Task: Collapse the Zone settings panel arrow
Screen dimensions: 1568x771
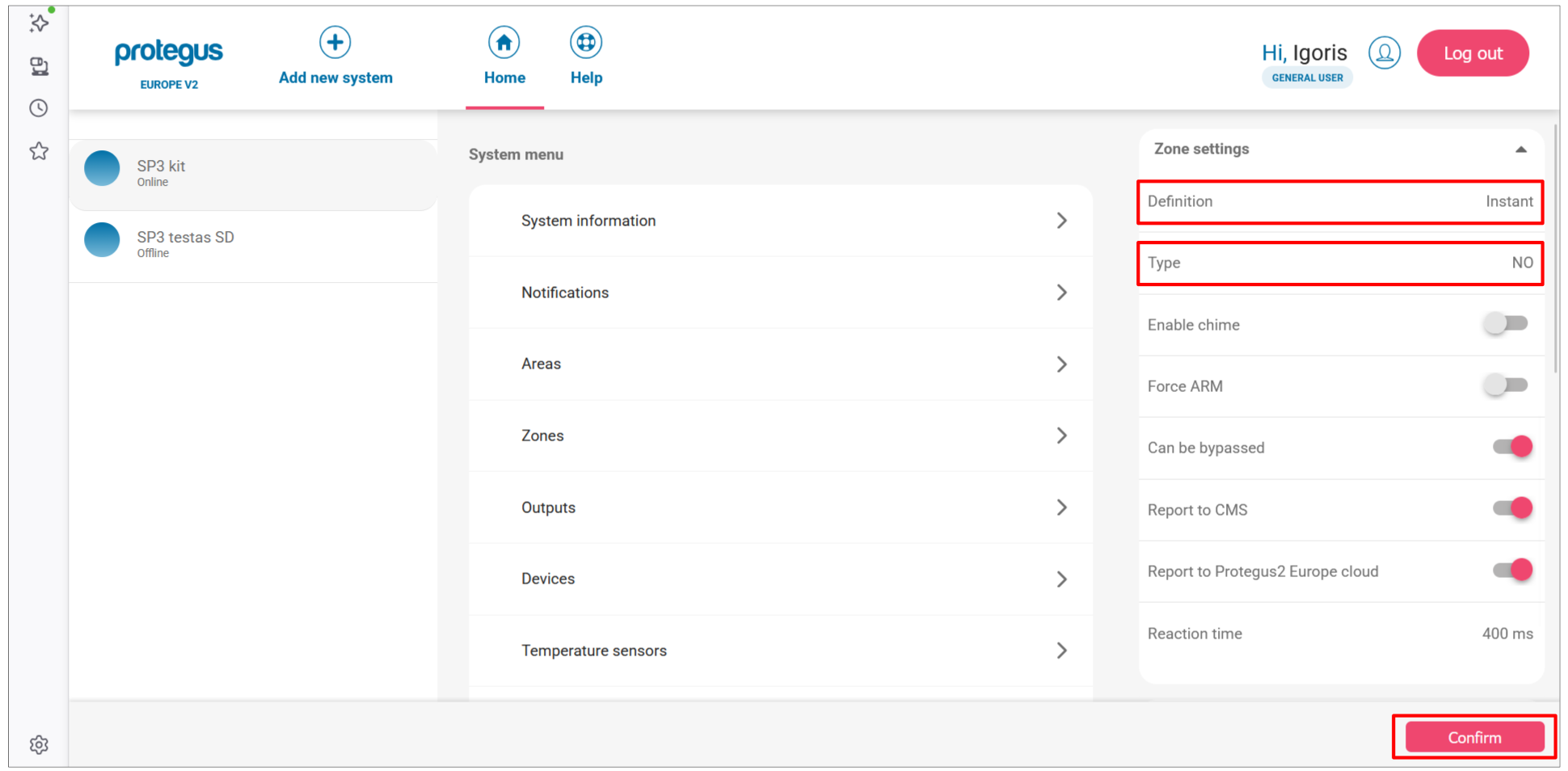Action: [1520, 150]
